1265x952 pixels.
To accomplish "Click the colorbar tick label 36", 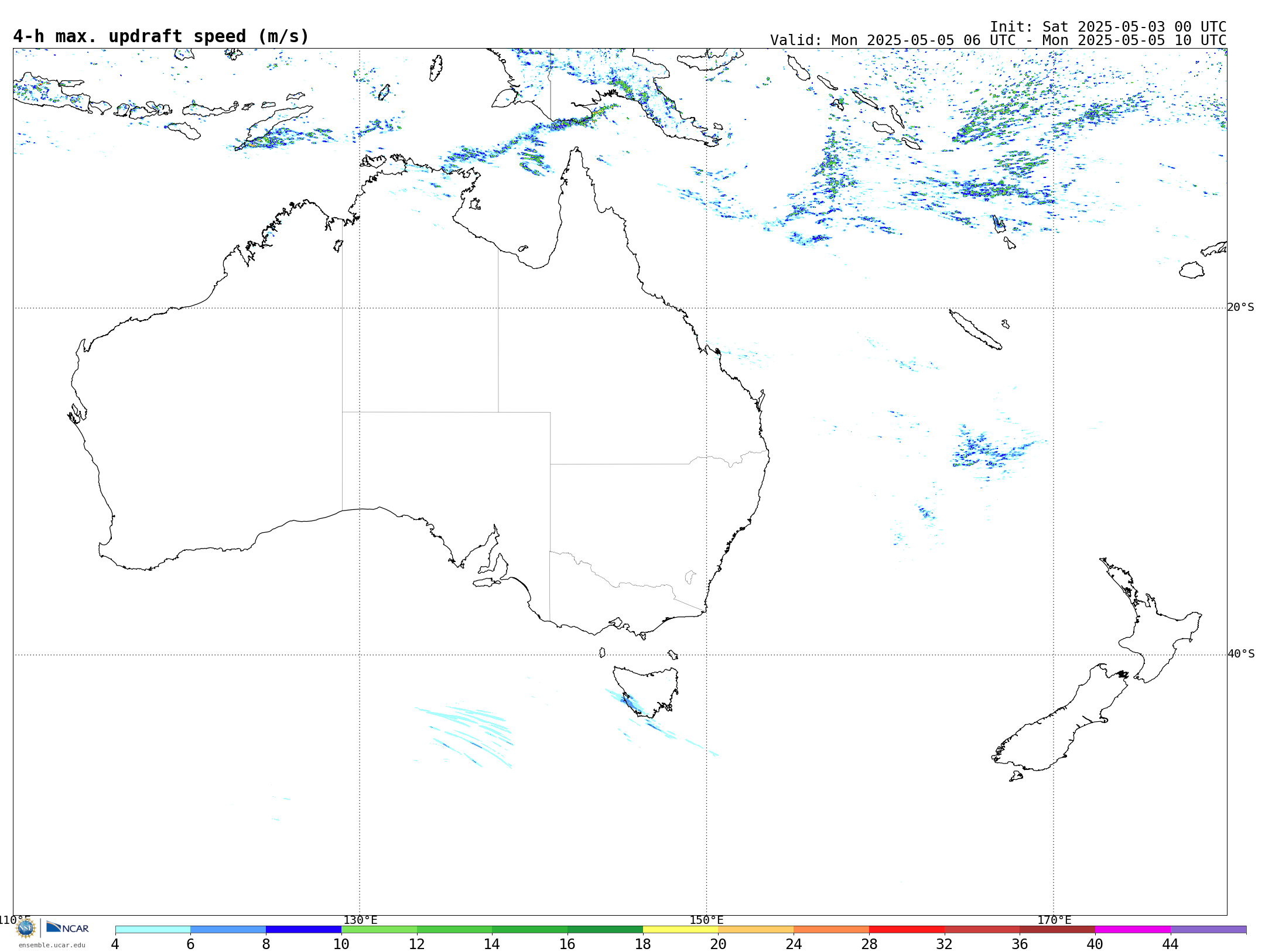I will 1020,944.
